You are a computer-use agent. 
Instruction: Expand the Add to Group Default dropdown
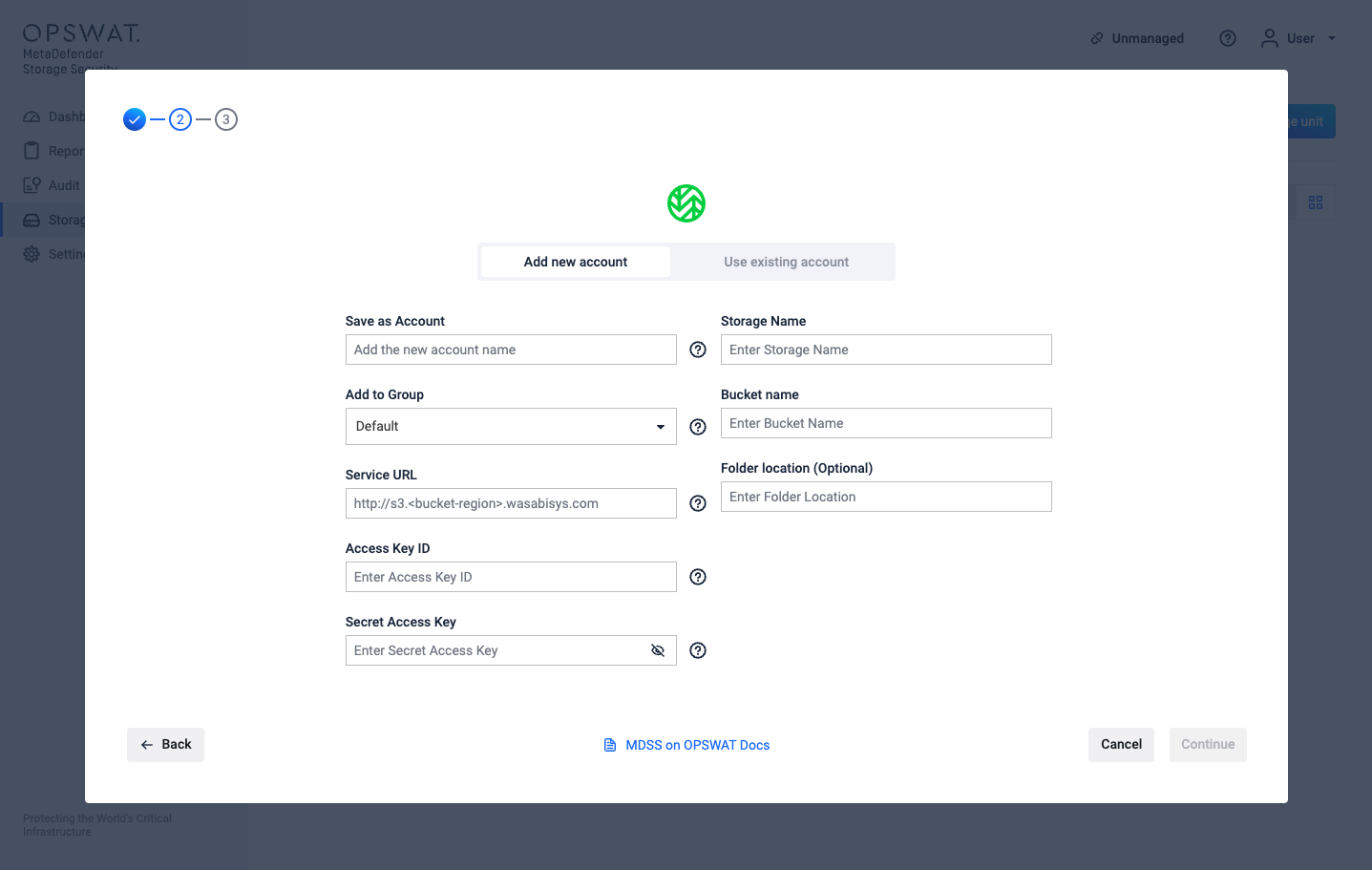[511, 427]
